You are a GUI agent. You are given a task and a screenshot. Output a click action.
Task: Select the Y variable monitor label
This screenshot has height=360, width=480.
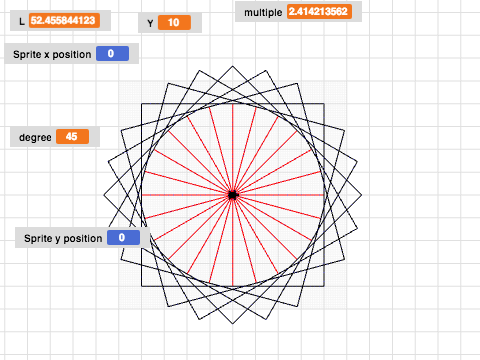point(150,23)
